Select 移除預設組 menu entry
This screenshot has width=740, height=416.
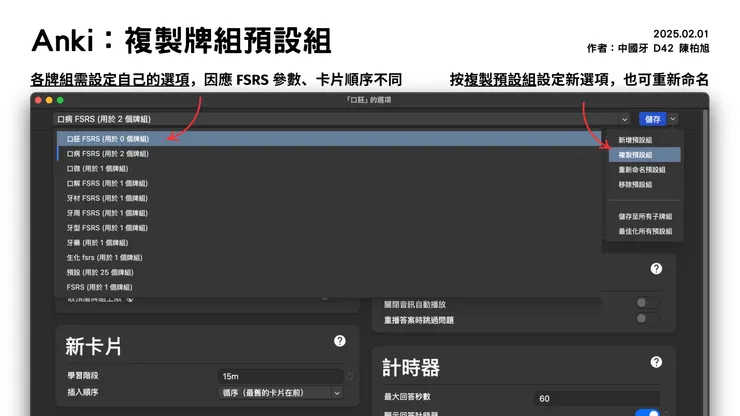645,184
